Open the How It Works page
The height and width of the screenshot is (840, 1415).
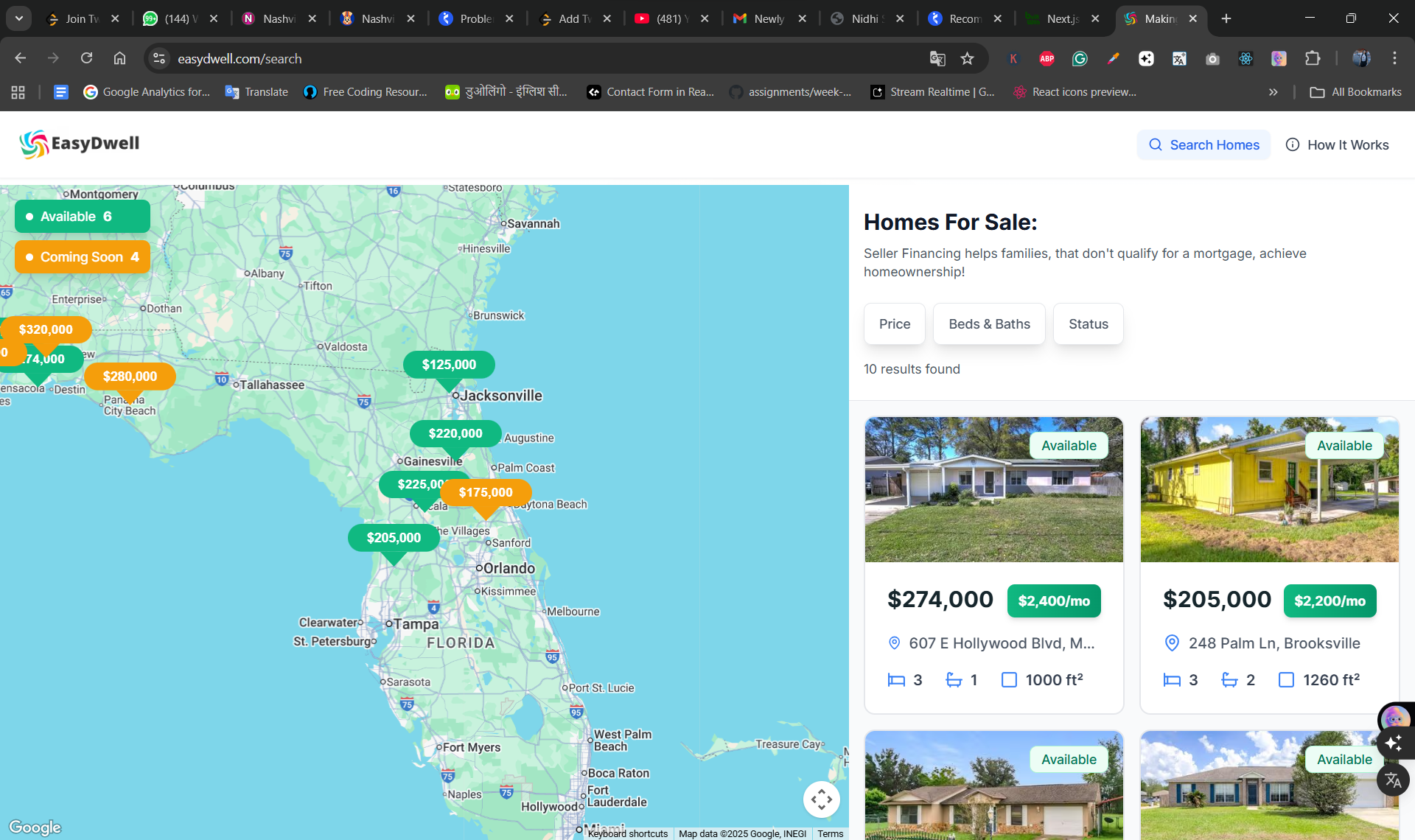(1337, 145)
